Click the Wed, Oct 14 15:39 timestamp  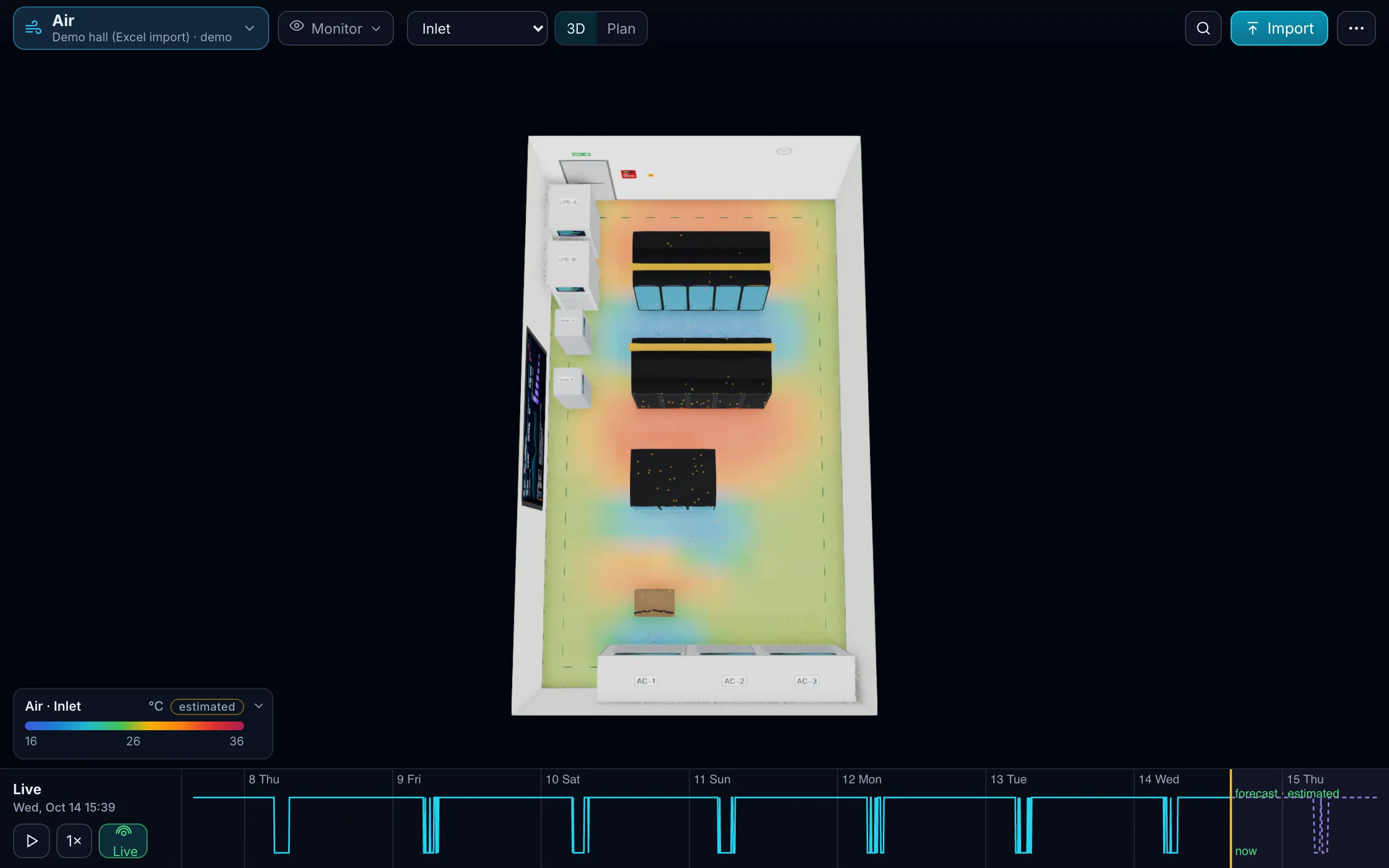64,807
